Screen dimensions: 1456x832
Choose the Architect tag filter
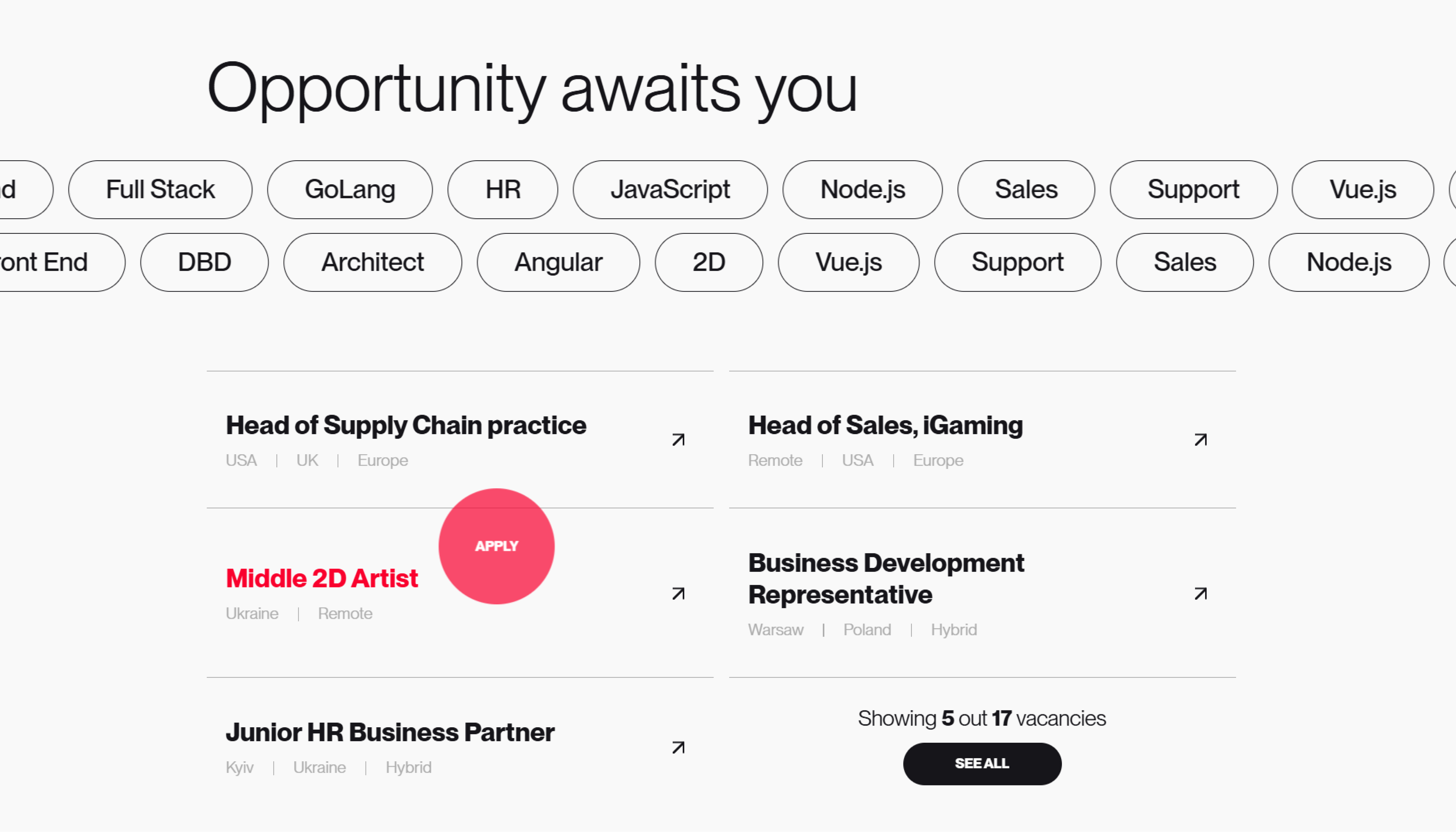click(373, 262)
